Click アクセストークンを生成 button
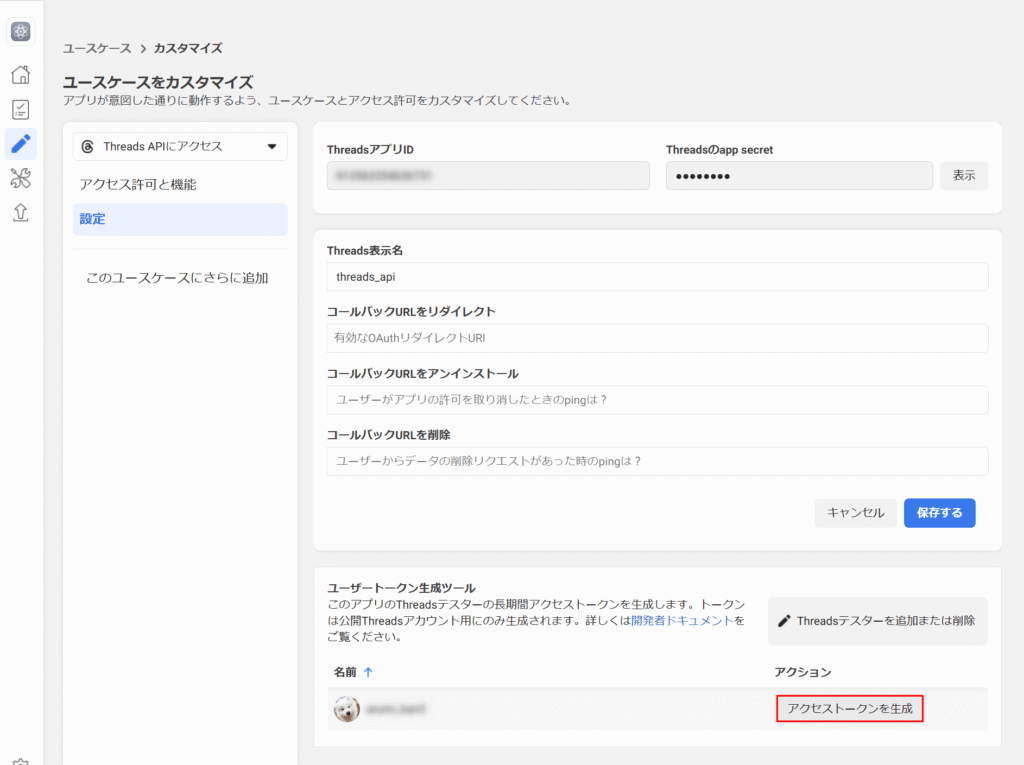The height and width of the screenshot is (765, 1024). click(x=849, y=709)
